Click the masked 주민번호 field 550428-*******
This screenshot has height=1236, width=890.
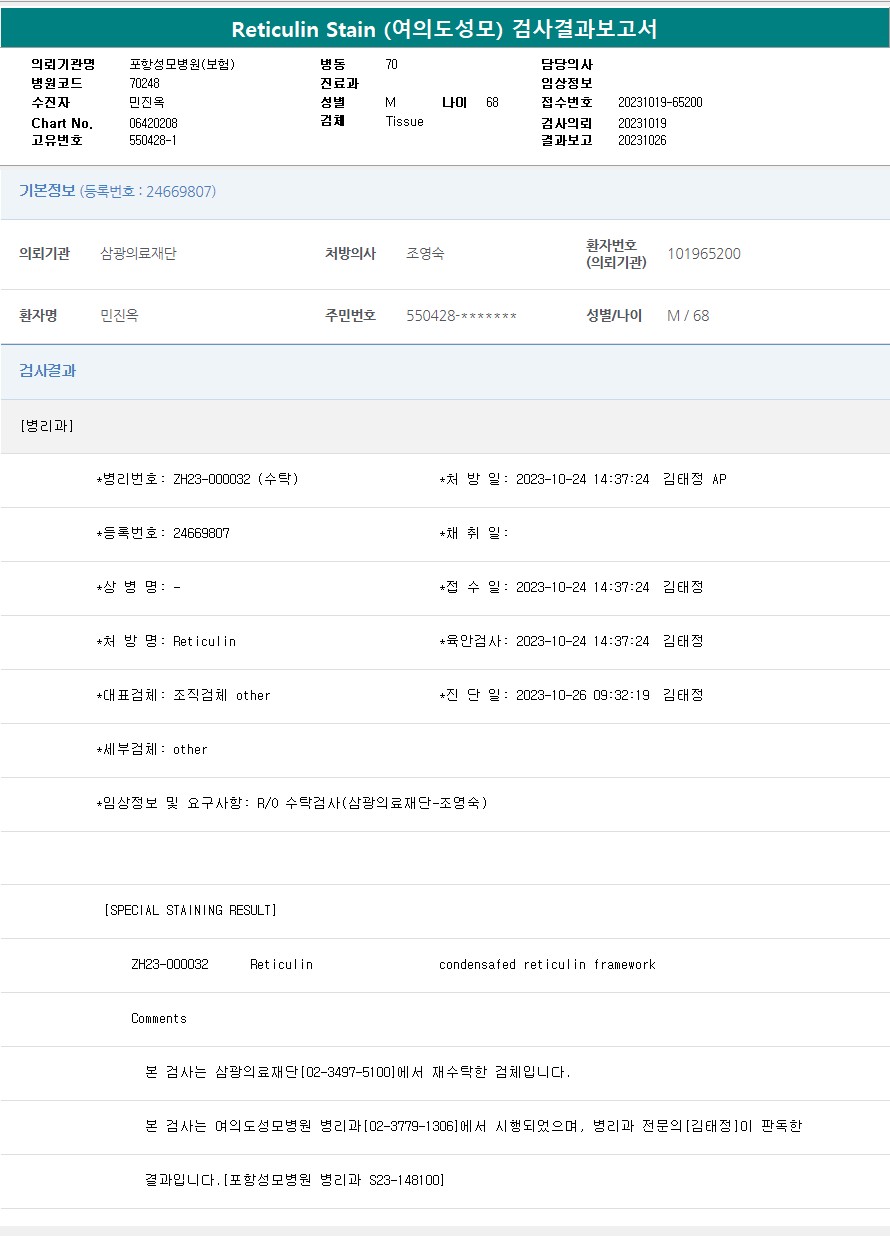pyautogui.click(x=461, y=316)
